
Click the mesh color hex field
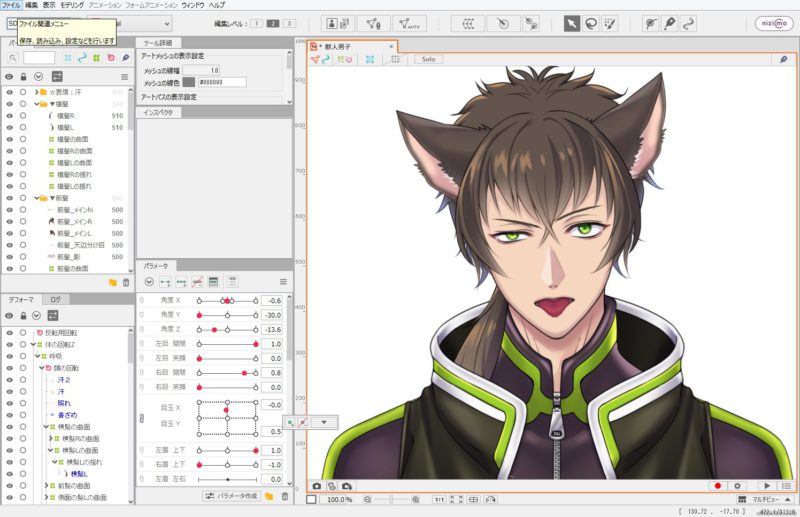(222, 82)
